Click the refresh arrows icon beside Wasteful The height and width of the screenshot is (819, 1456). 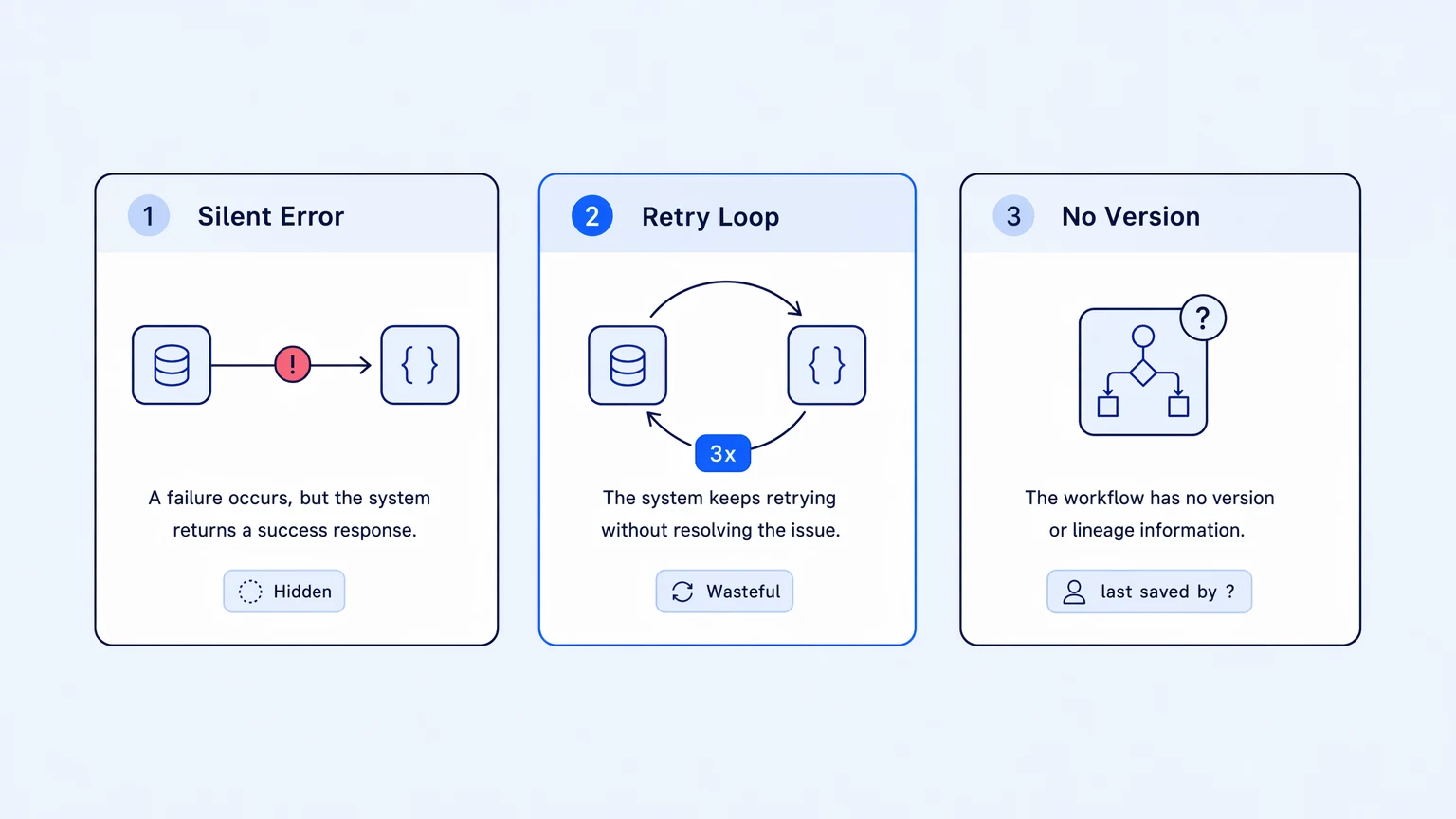[682, 591]
